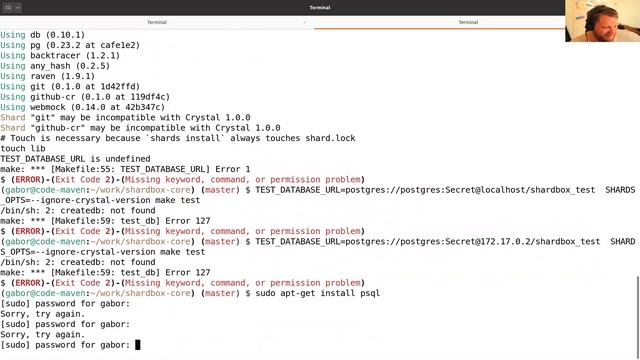
Task: Close the first Terminal tab
Action: (x=304, y=22)
